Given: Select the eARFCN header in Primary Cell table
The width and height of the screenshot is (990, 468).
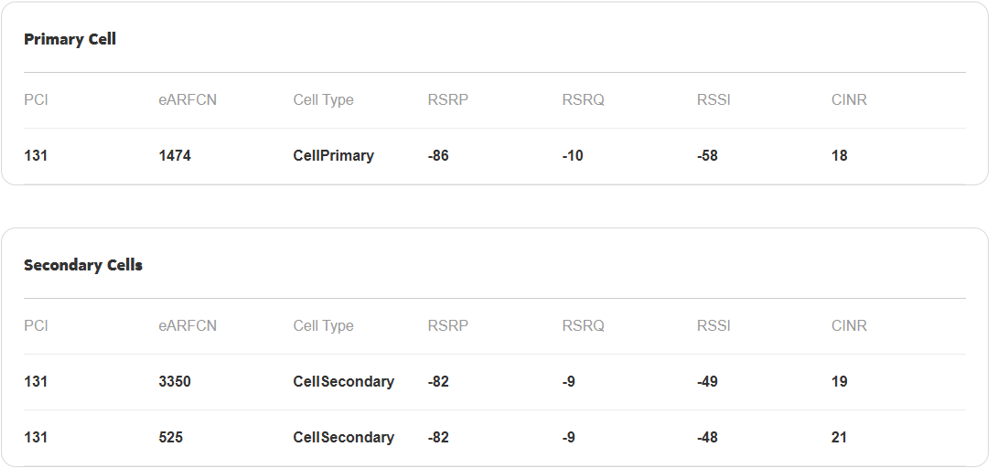Looking at the screenshot, I should [x=188, y=100].
